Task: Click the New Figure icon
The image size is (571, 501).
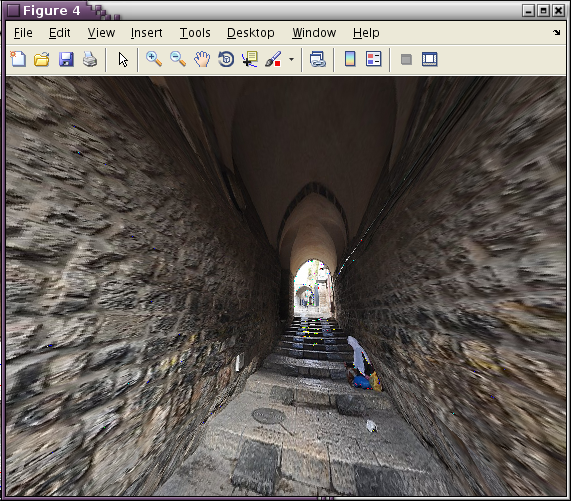Action: click(x=18, y=59)
